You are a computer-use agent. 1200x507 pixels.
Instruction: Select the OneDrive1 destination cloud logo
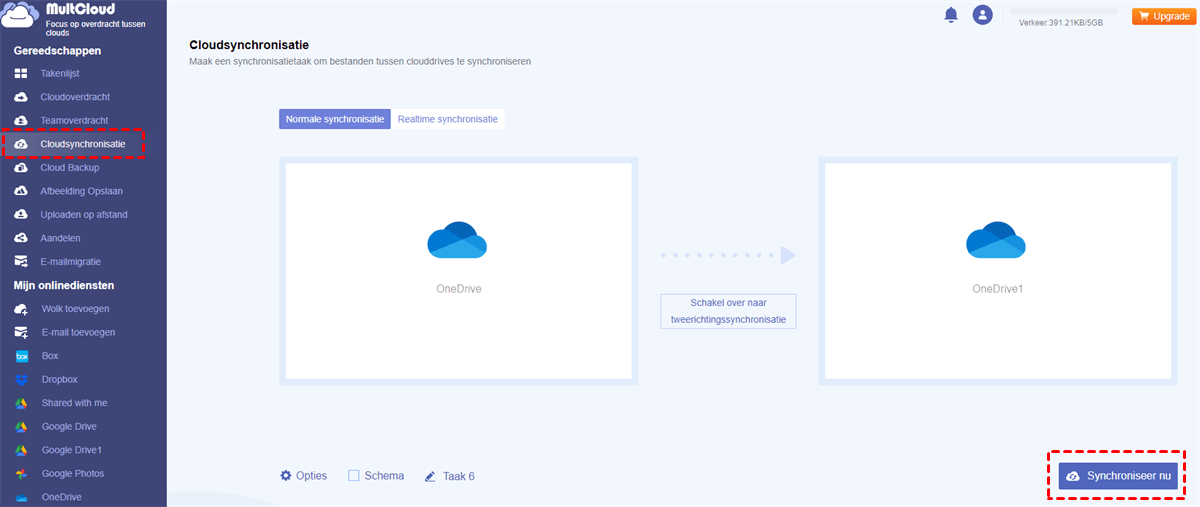996,240
